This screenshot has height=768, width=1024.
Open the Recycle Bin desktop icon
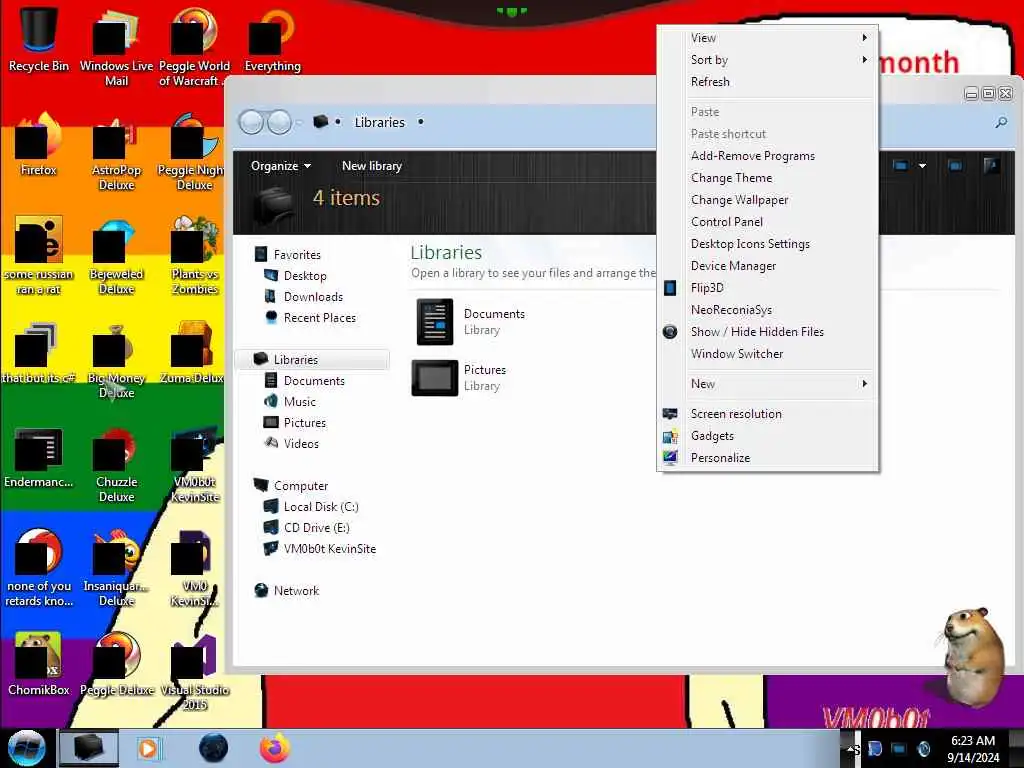[x=39, y=39]
